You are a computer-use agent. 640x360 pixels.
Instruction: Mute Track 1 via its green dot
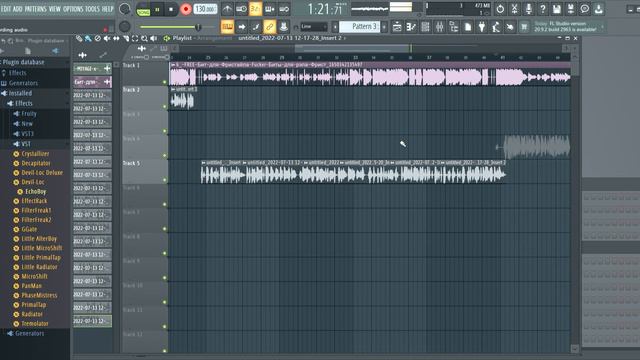click(x=165, y=82)
